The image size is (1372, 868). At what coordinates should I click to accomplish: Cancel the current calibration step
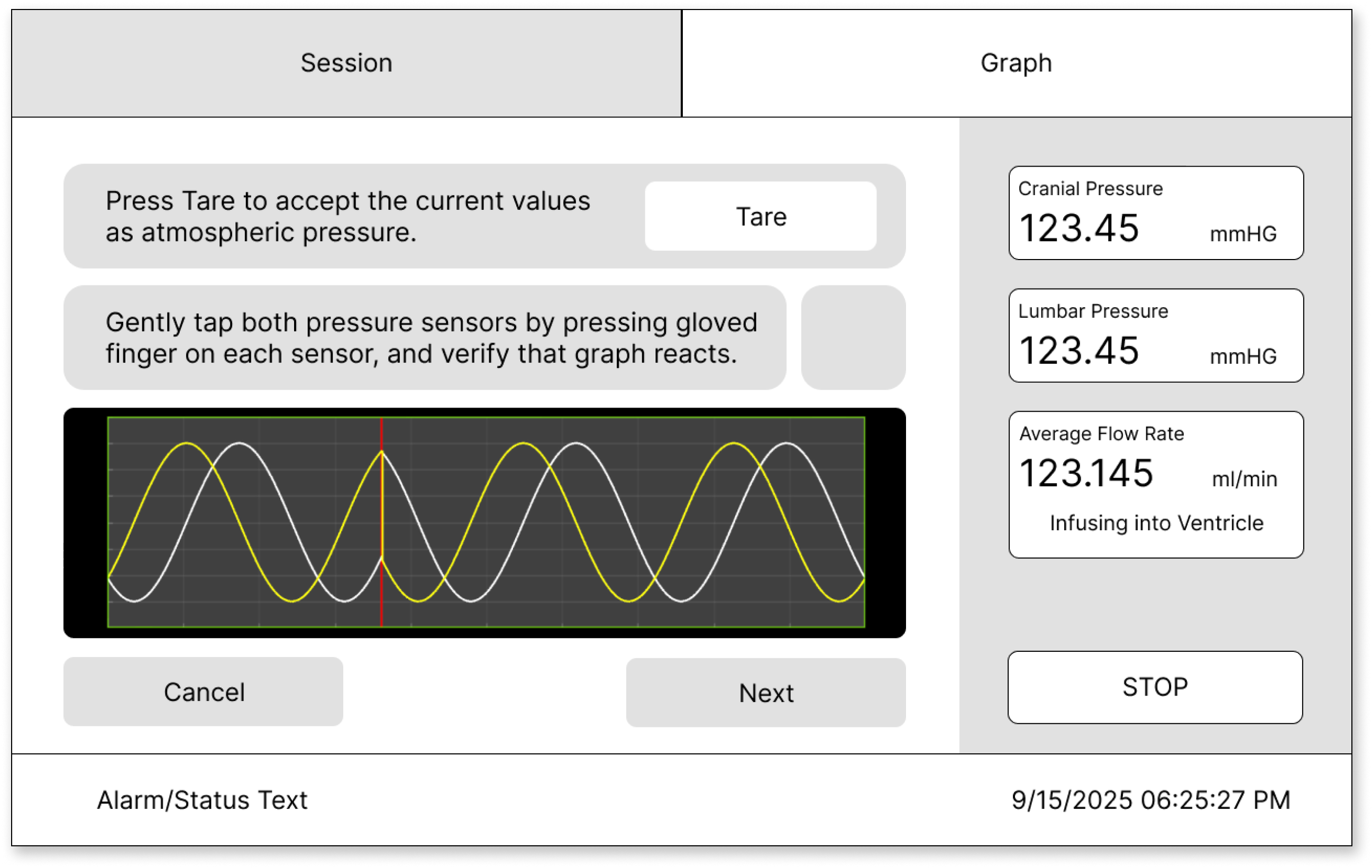[204, 692]
